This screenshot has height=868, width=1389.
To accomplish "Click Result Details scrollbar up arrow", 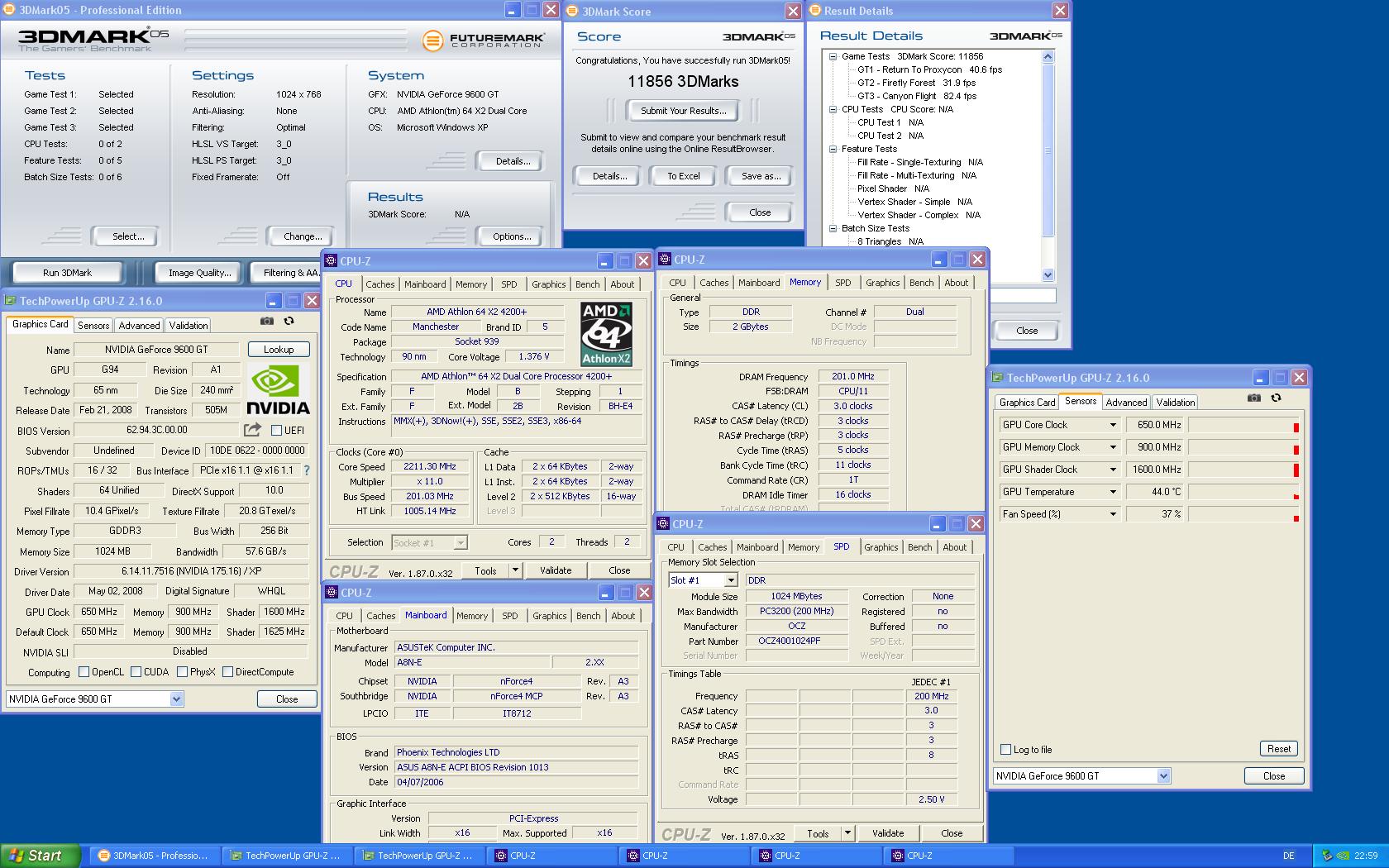I will coord(1048,57).
